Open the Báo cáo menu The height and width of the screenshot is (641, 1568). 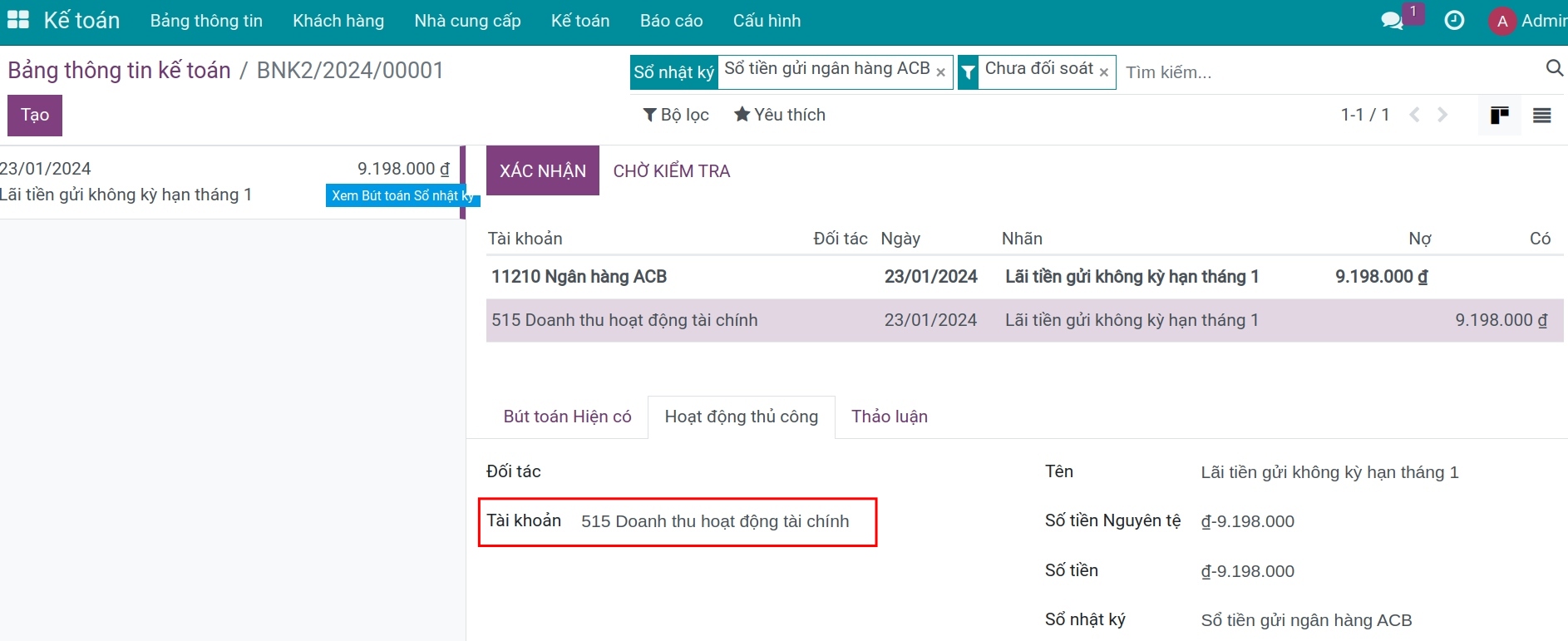(x=671, y=21)
